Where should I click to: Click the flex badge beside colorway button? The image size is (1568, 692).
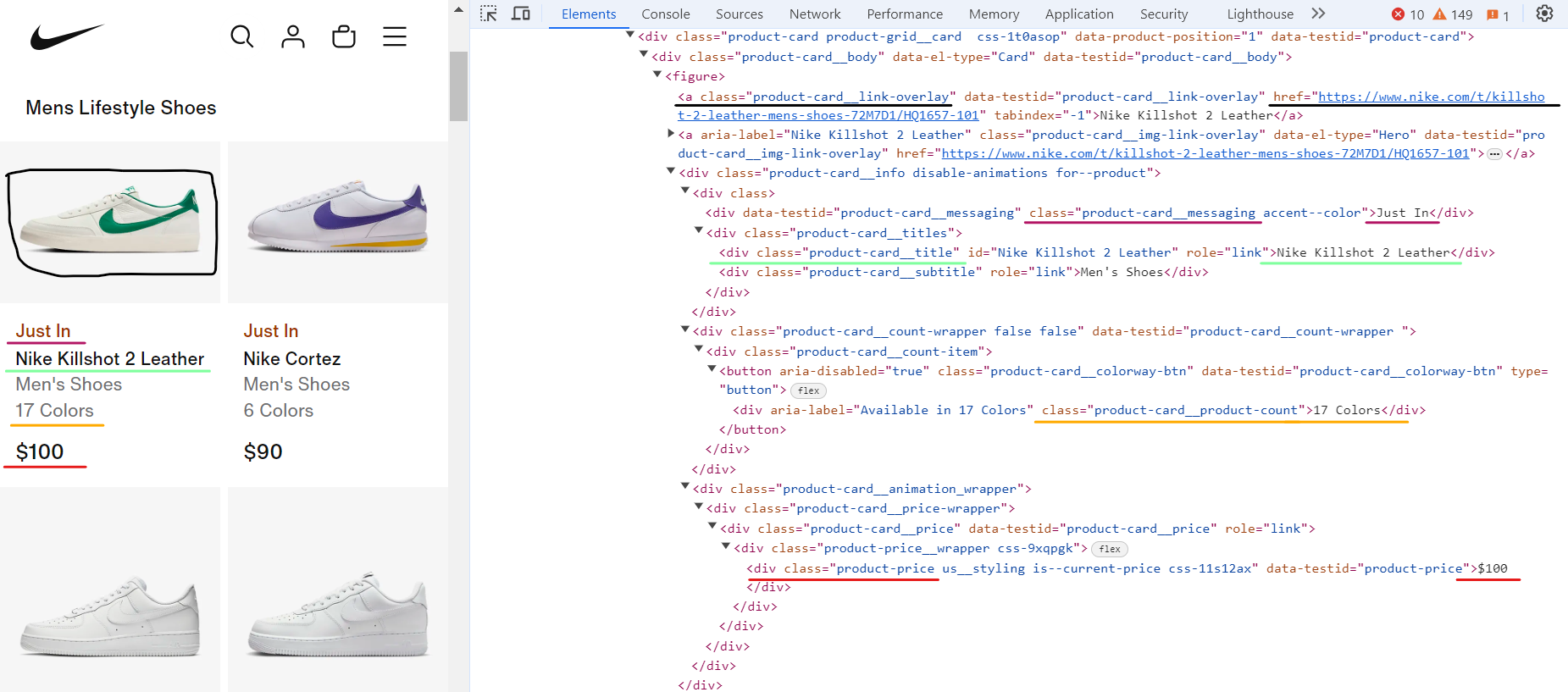point(808,390)
